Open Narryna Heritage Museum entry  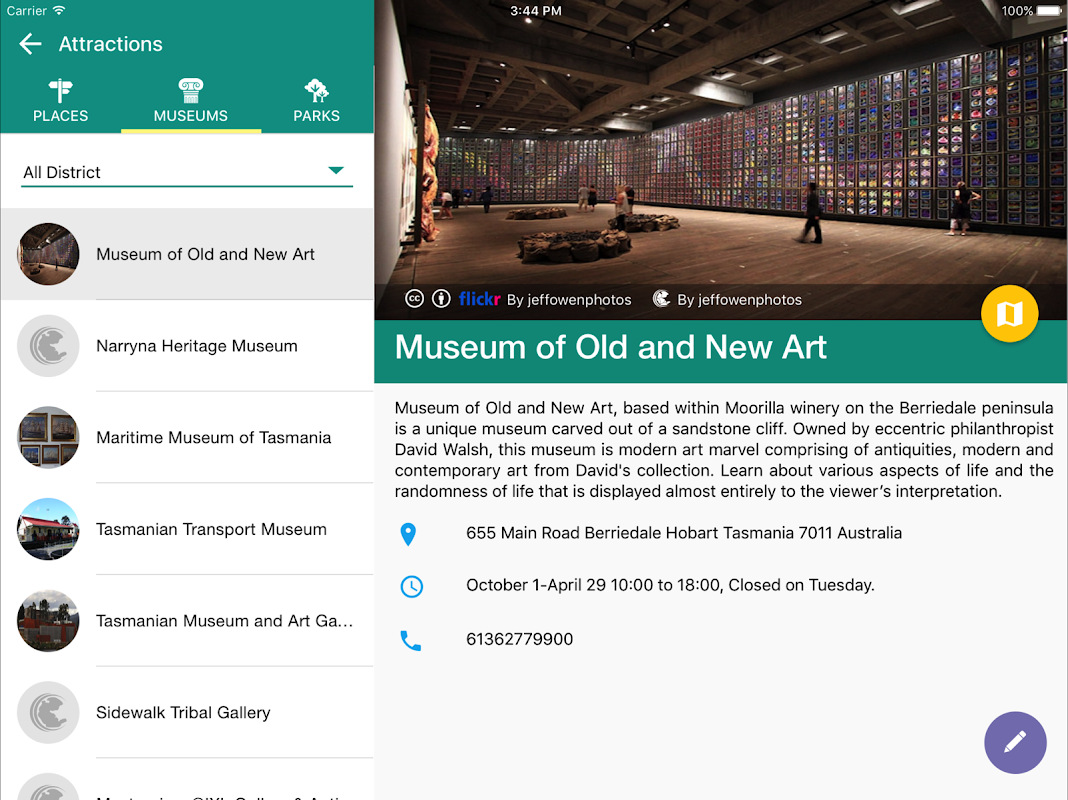[187, 346]
